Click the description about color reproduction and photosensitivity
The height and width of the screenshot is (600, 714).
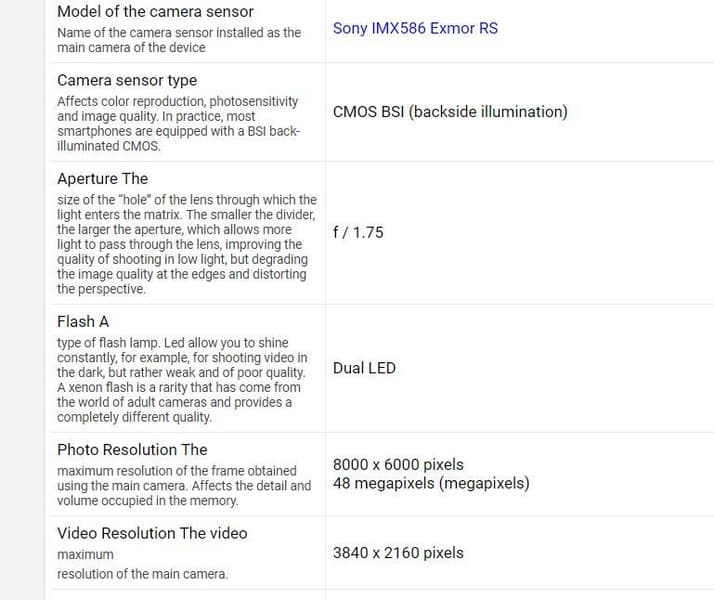click(180, 123)
